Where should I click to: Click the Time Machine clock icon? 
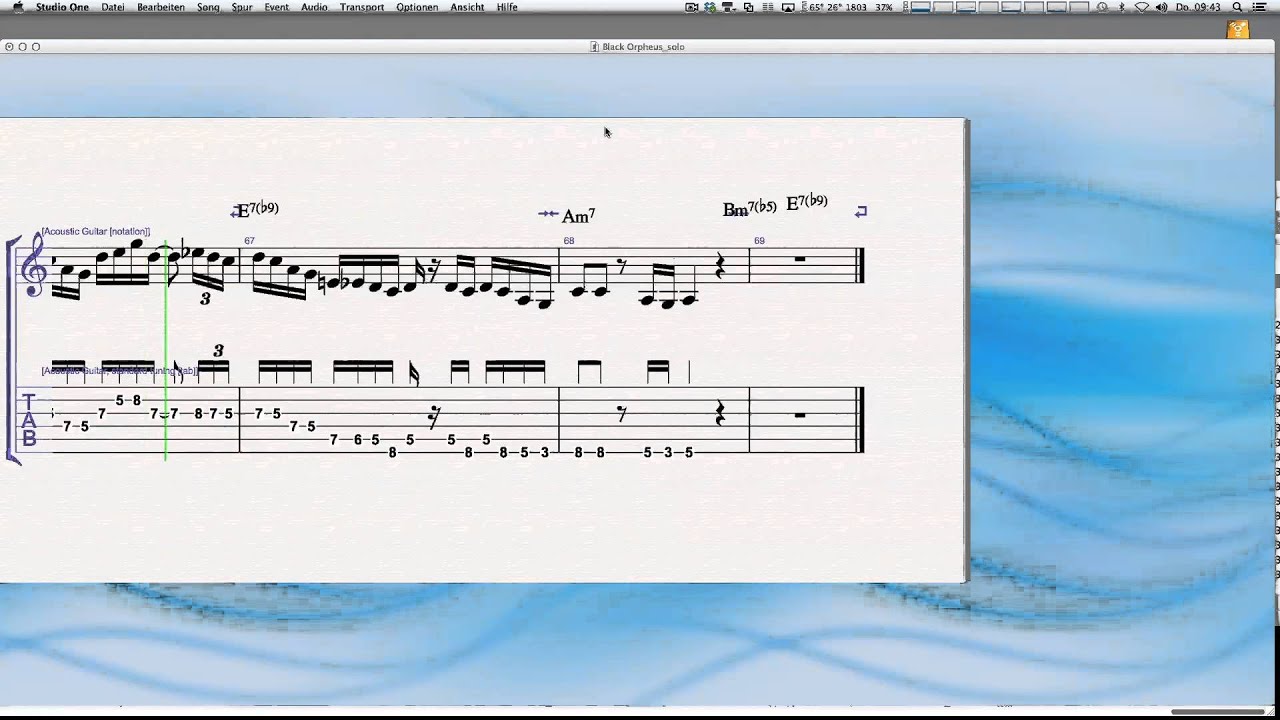tap(1103, 7)
